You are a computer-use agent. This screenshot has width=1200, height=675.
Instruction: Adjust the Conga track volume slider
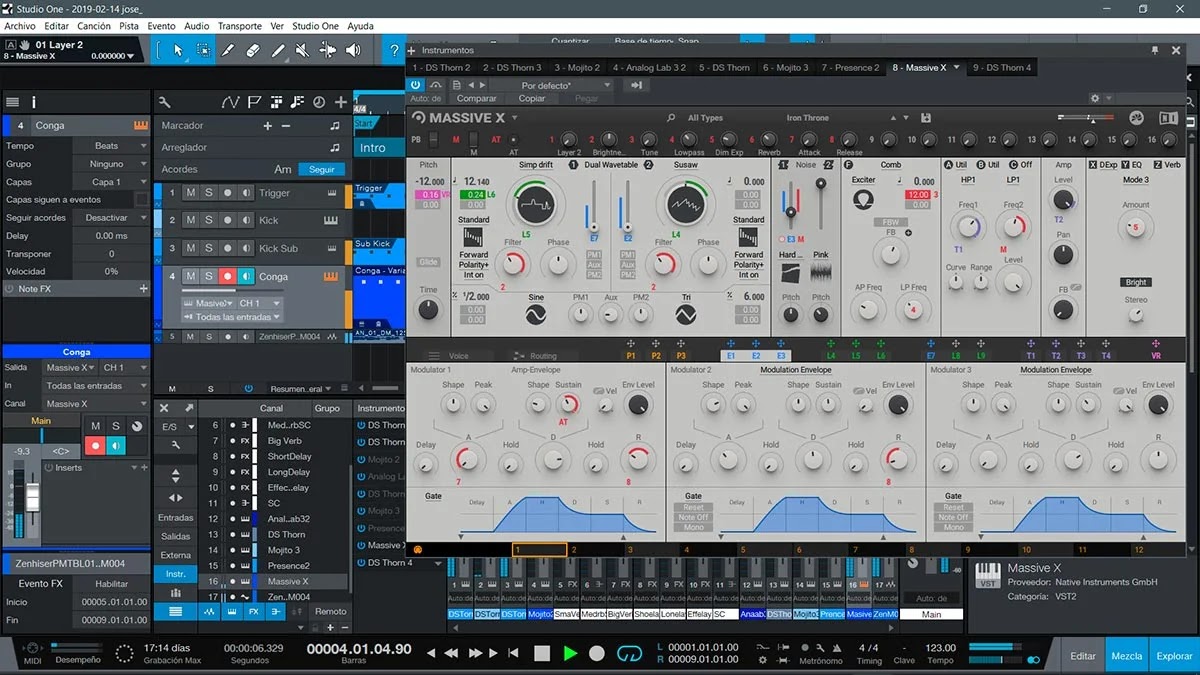coord(231,290)
